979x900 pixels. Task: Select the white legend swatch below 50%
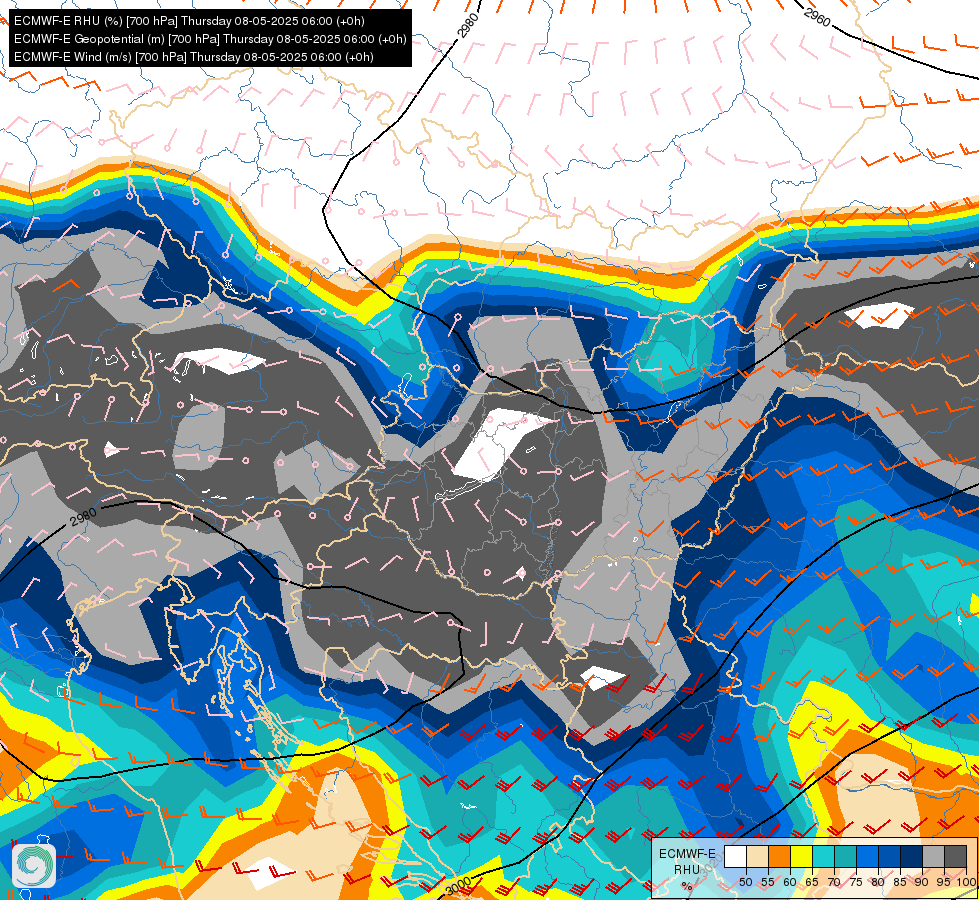[735, 857]
